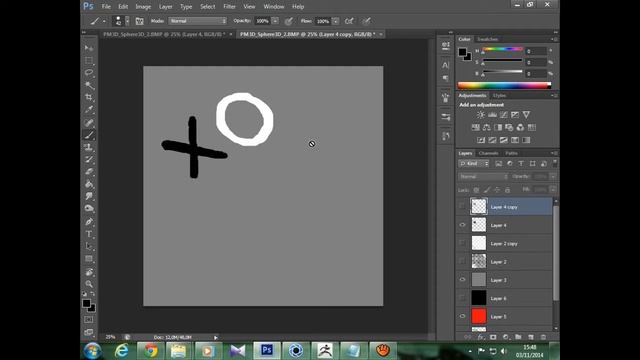640x360 pixels.
Task: Open Google Chrome from the taskbar
Action: tap(150, 351)
